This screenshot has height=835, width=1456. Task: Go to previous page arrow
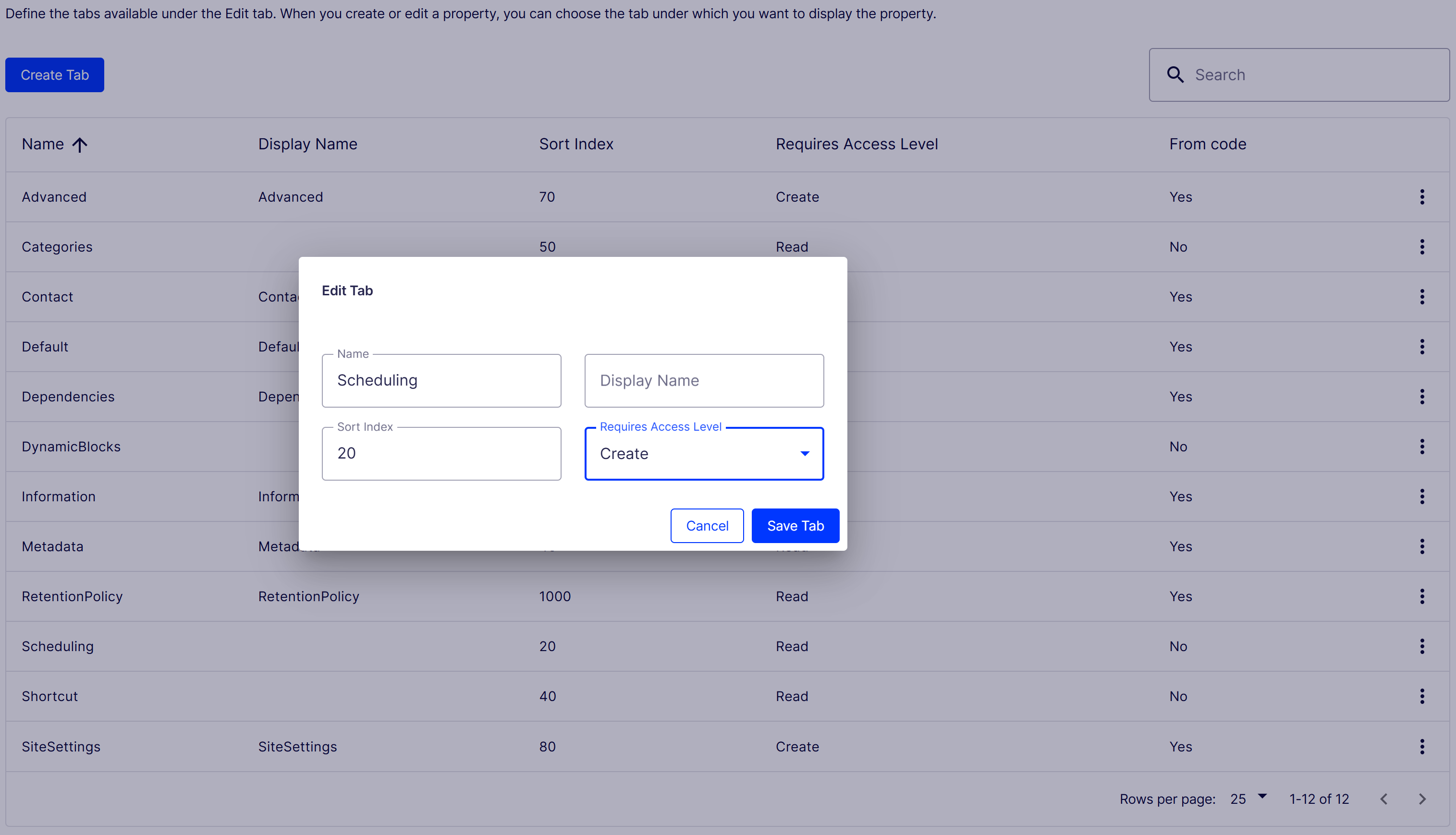tap(1384, 799)
